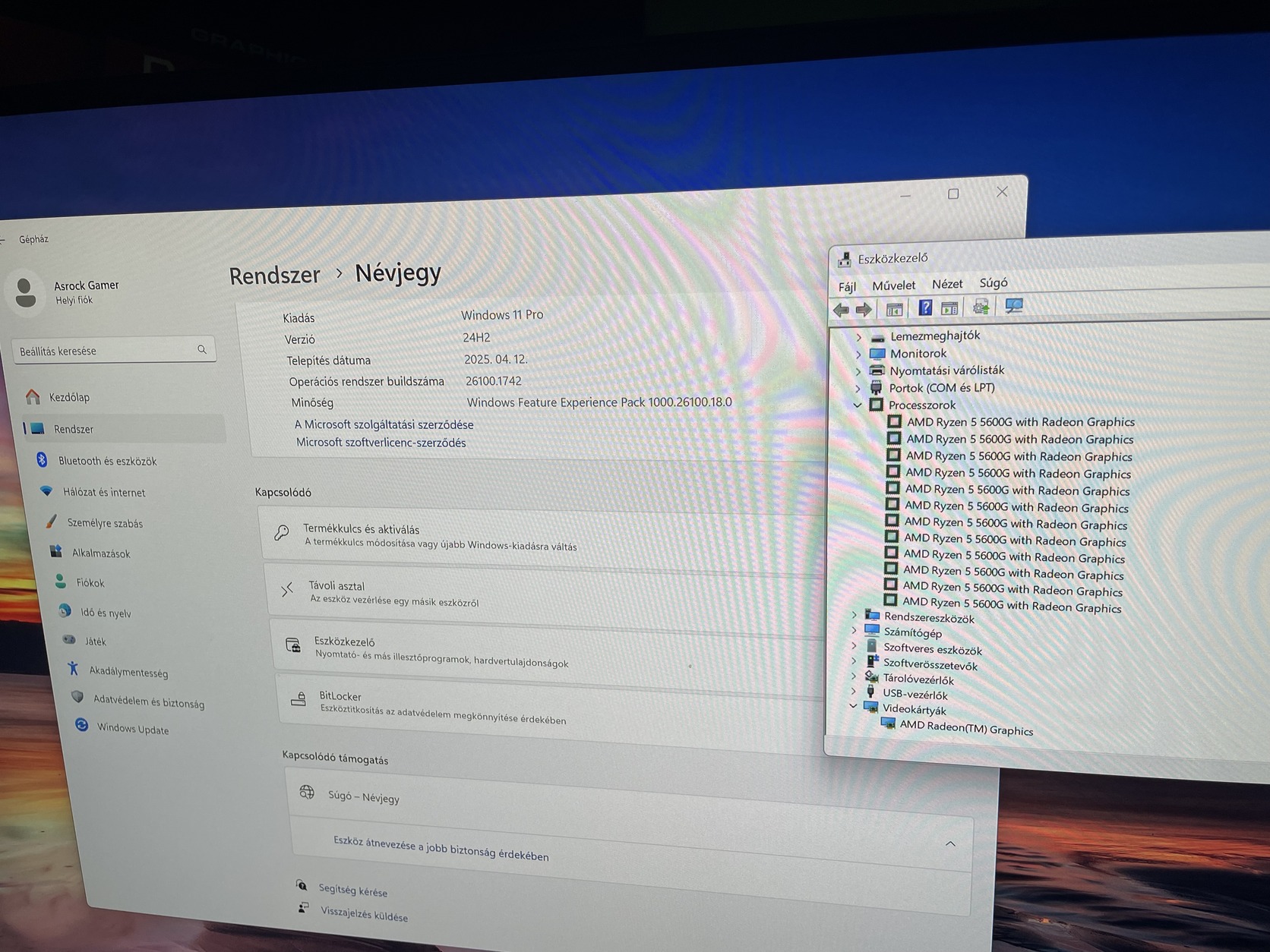Viewport: 1270px width, 952px height.
Task: Open the Fájl menu in Eszközkezelő
Action: [x=847, y=286]
